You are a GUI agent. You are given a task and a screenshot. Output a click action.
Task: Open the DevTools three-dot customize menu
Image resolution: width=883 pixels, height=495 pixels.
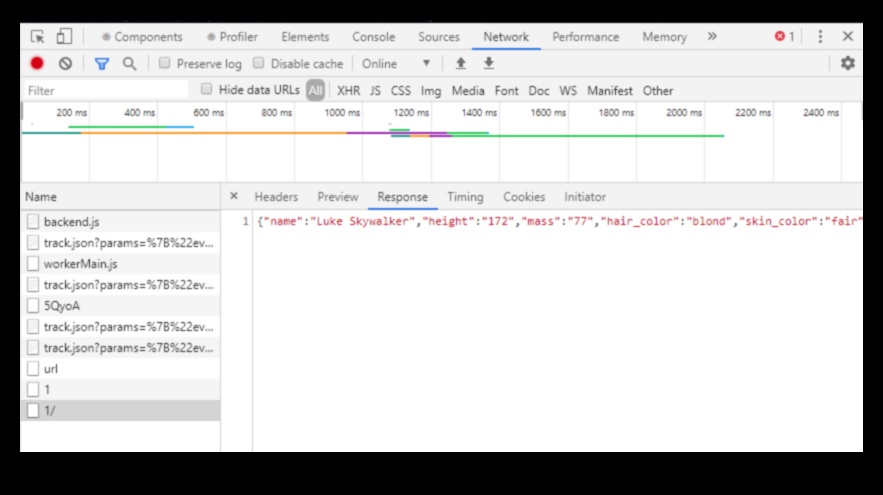point(820,37)
